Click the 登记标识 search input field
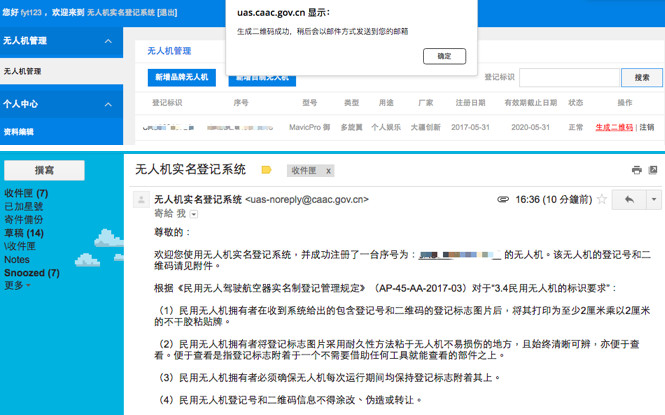Image resolution: width=665 pixels, height=415 pixels. (x=568, y=77)
